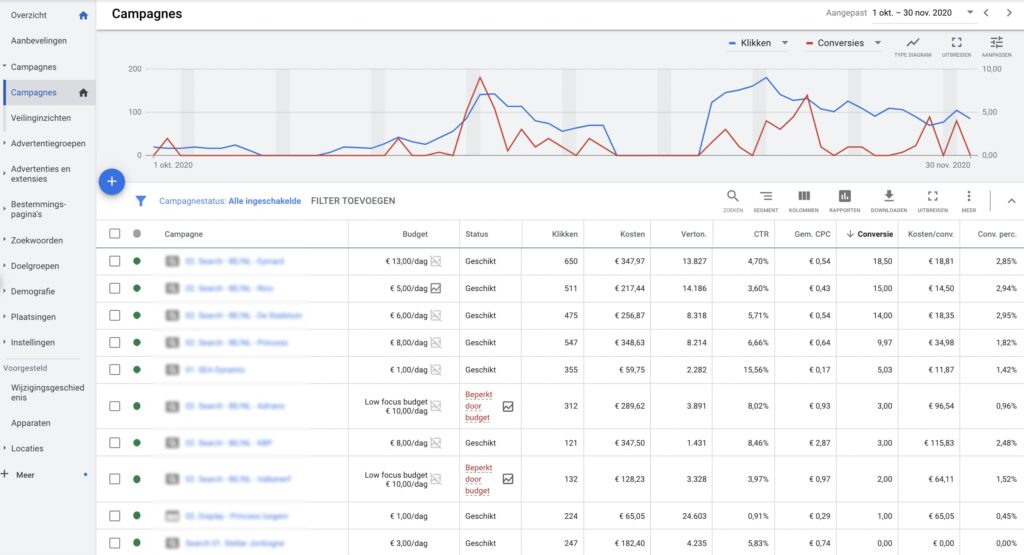Open budget chart icon next to status in 312 clicks row
This screenshot has height=555, width=1024.
coord(508,406)
